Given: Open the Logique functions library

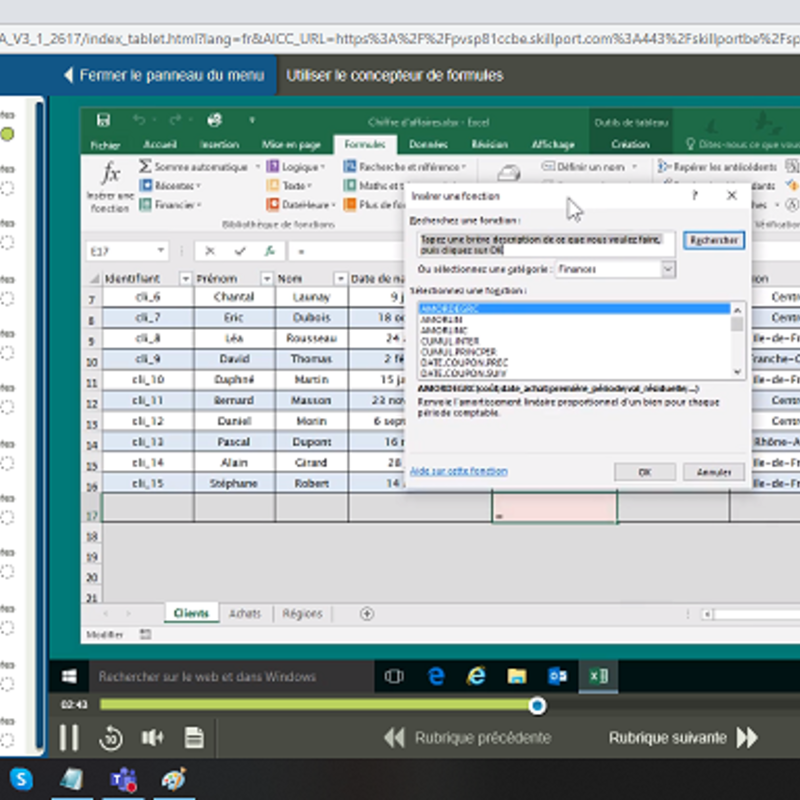Looking at the screenshot, I should pyautogui.click(x=295, y=167).
